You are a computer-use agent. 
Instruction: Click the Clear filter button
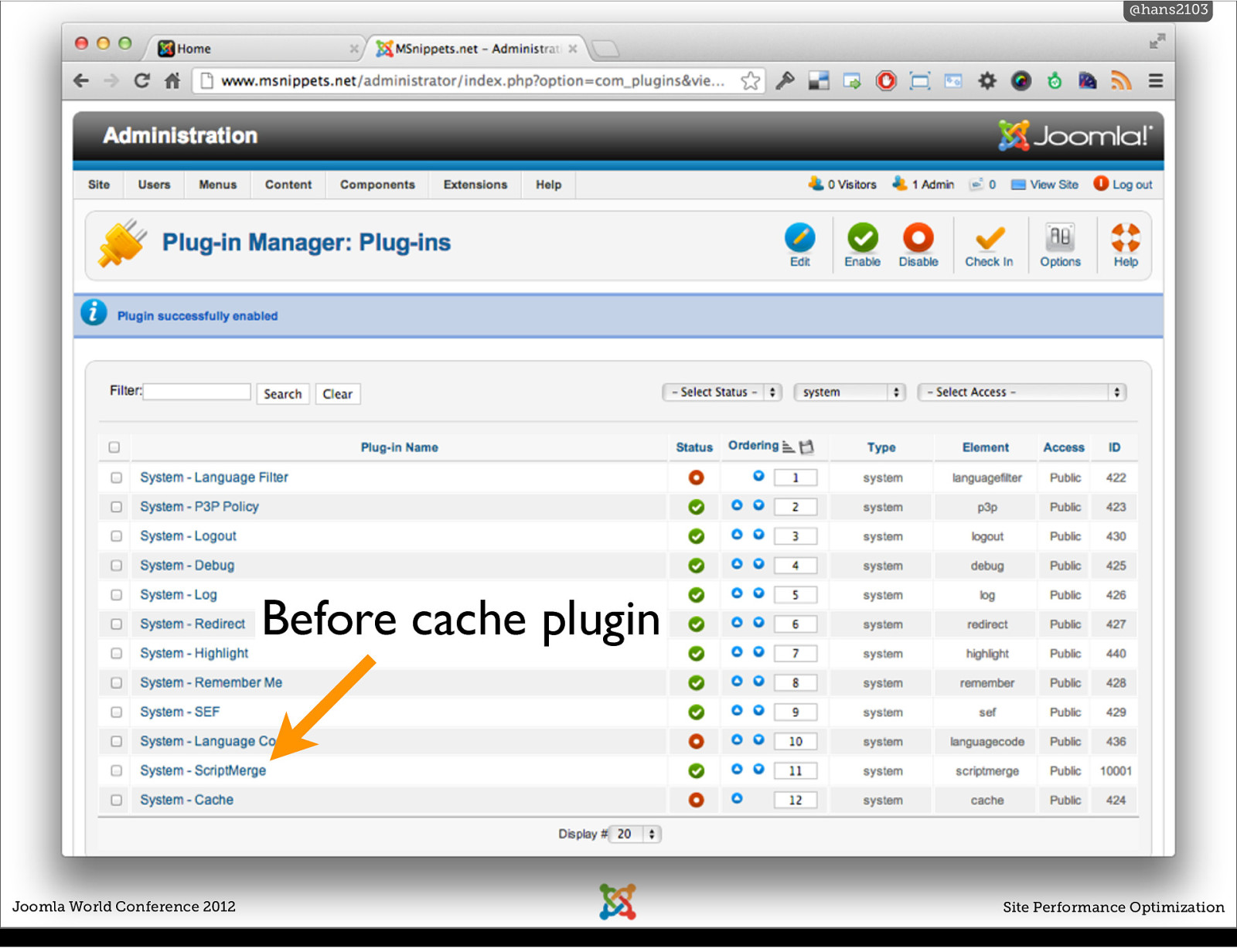pos(337,394)
